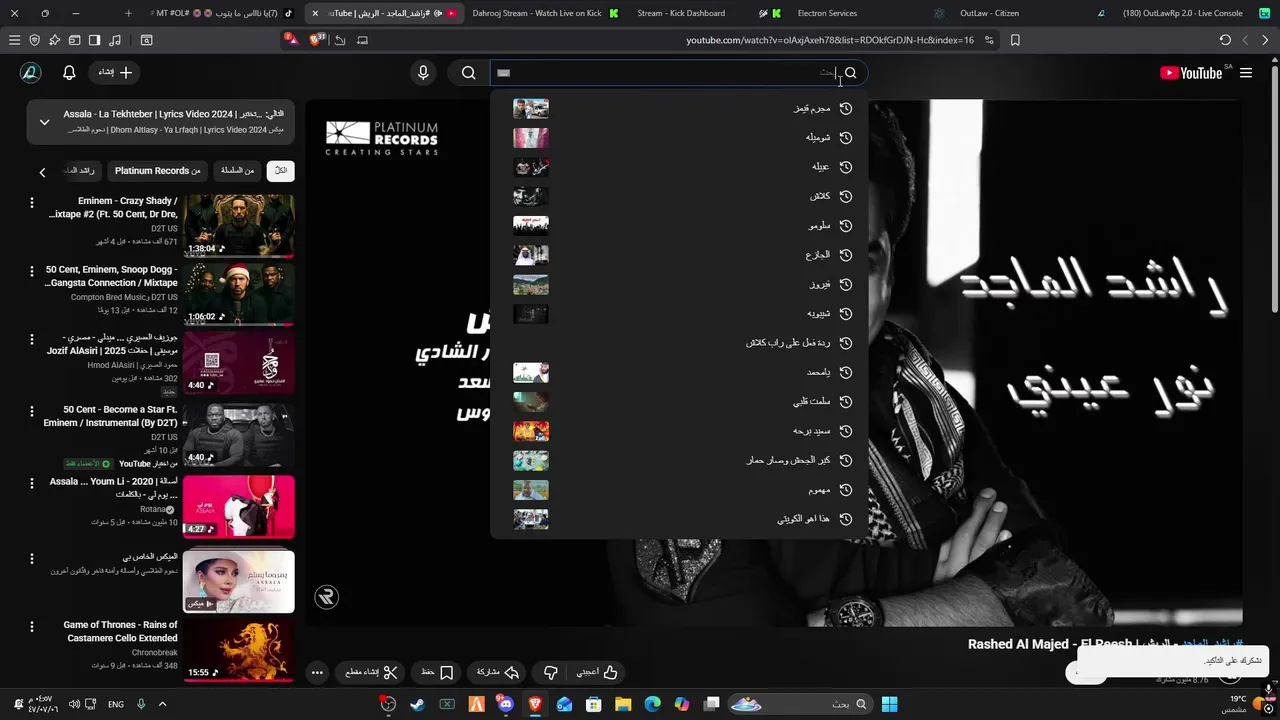Open the YouTube notifications bell
This screenshot has width=1280, height=720.
[x=69, y=73]
